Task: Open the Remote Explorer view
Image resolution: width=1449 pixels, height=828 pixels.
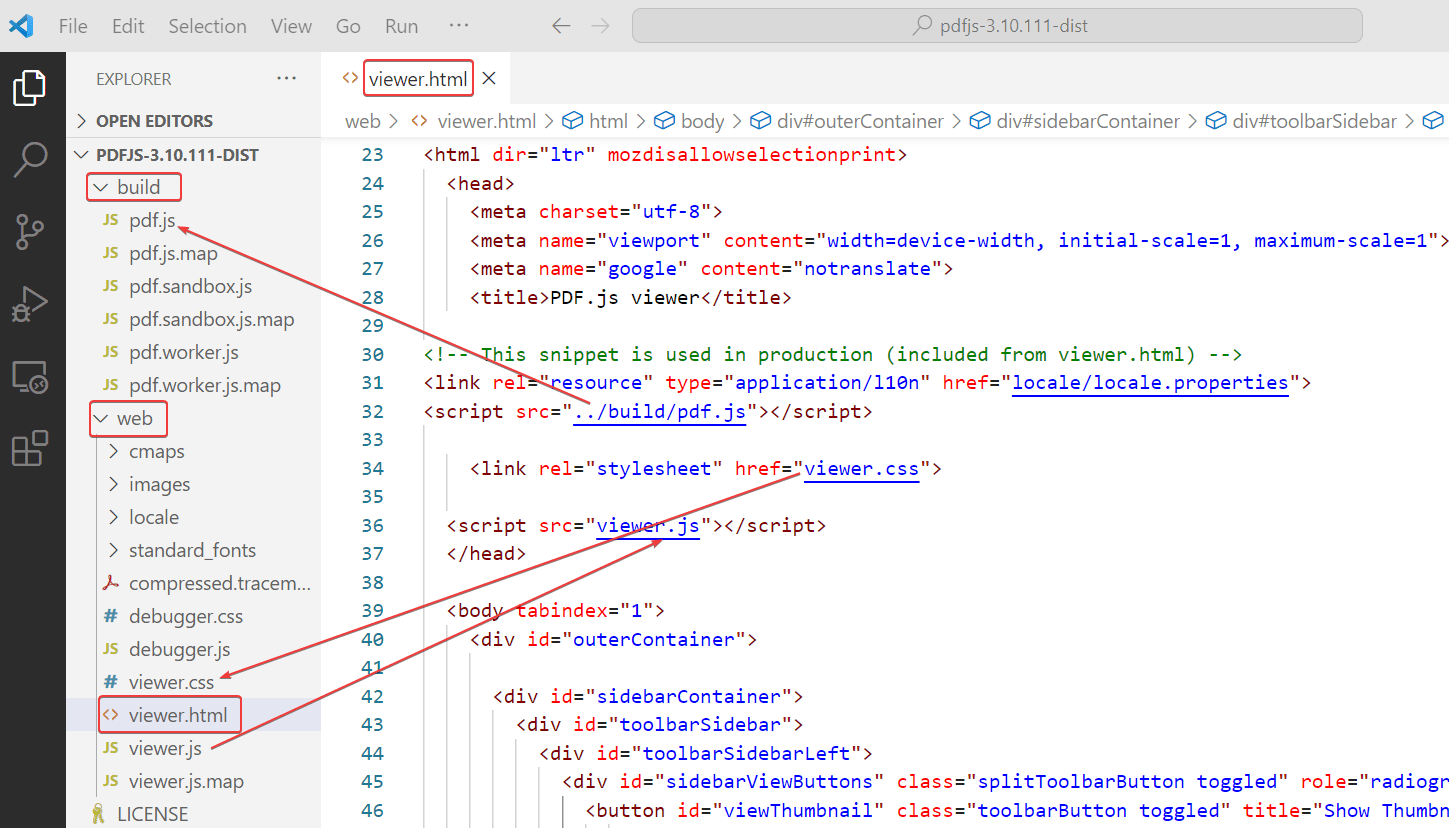Action: (30, 377)
